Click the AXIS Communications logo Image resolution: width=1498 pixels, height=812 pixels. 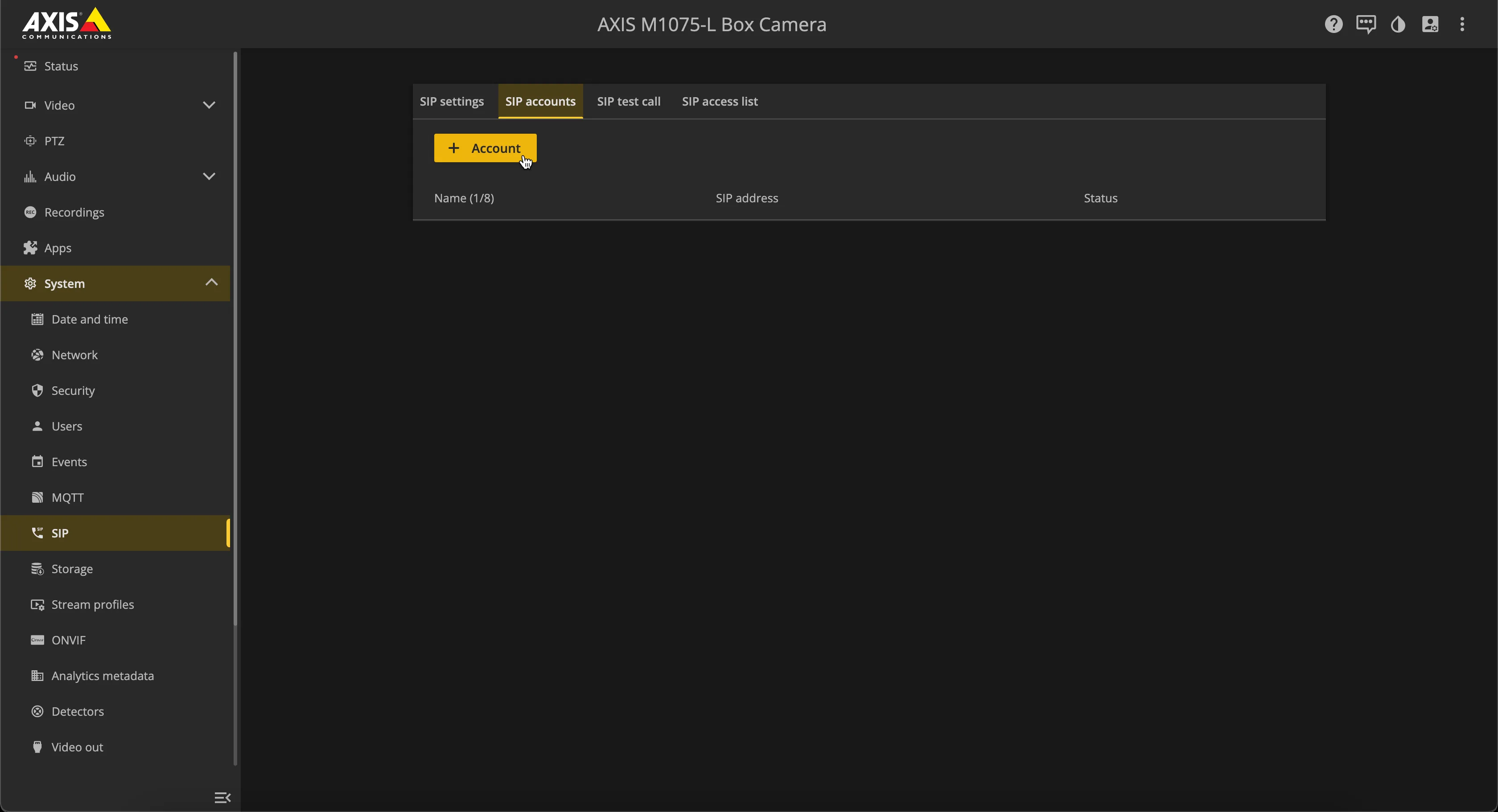click(x=66, y=24)
